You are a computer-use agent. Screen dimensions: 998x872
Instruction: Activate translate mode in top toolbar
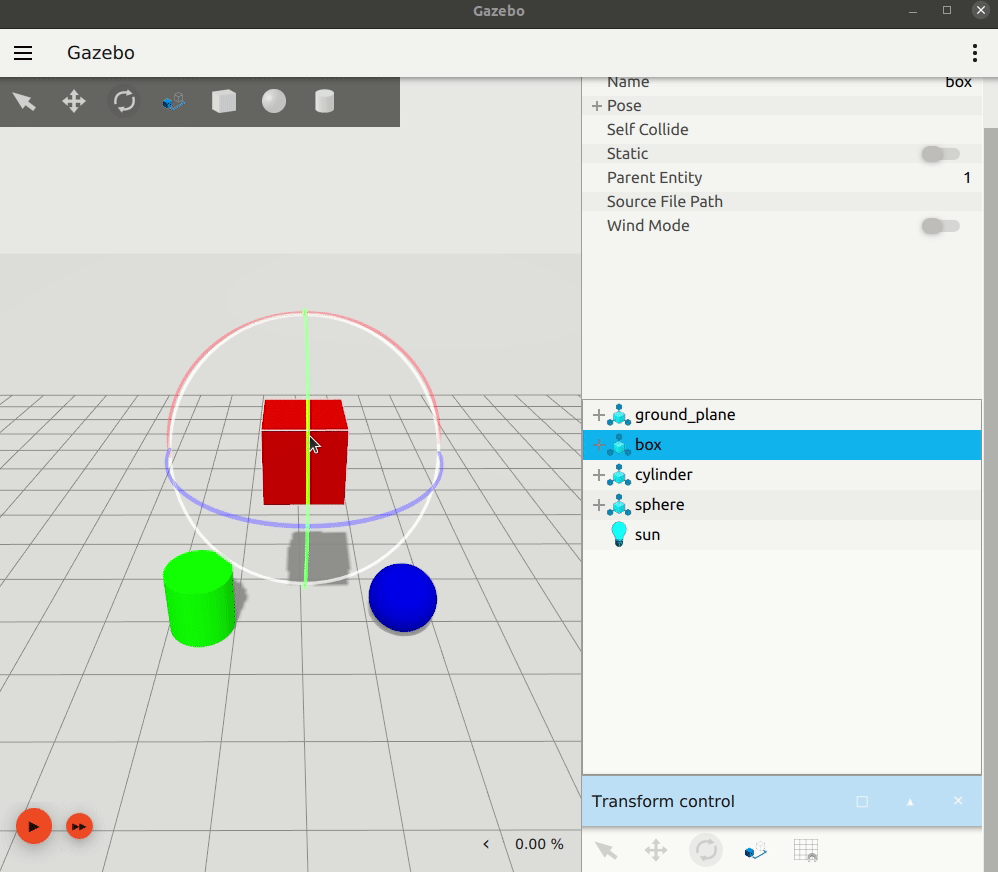(74, 101)
